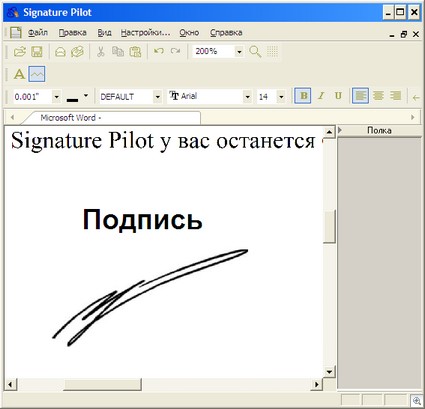This screenshot has height=409, width=425.
Task: Restore the inner document window
Action: pyautogui.click(x=404, y=34)
